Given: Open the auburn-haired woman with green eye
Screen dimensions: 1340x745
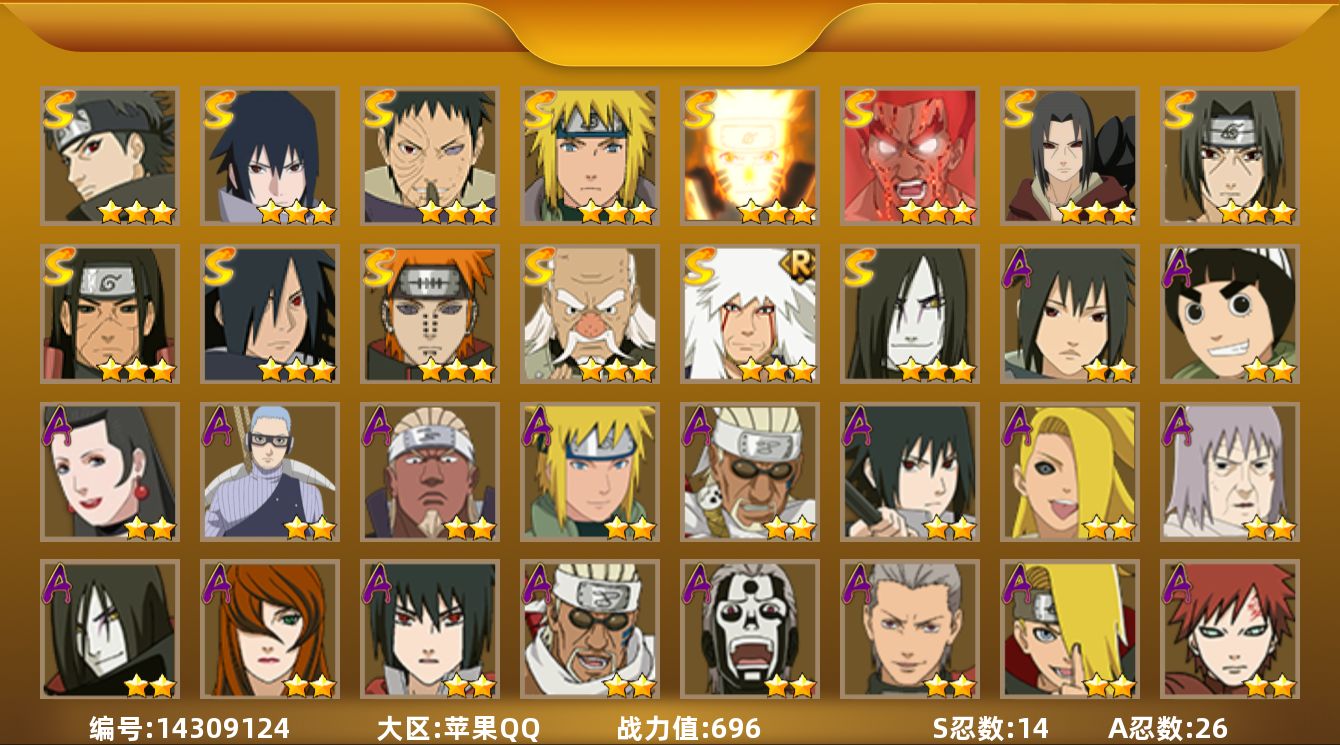Looking at the screenshot, I should tap(270, 629).
